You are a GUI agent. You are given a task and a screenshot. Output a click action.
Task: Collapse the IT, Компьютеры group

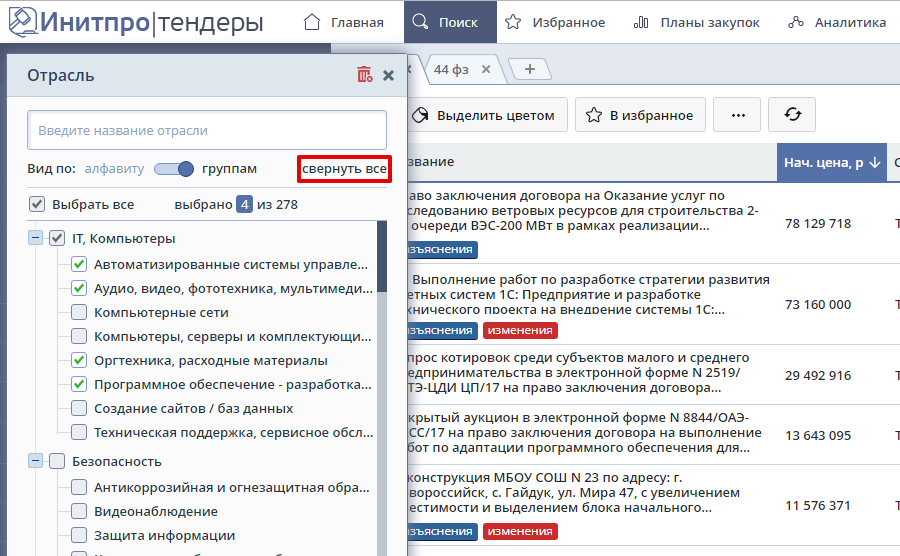pyautogui.click(x=35, y=238)
